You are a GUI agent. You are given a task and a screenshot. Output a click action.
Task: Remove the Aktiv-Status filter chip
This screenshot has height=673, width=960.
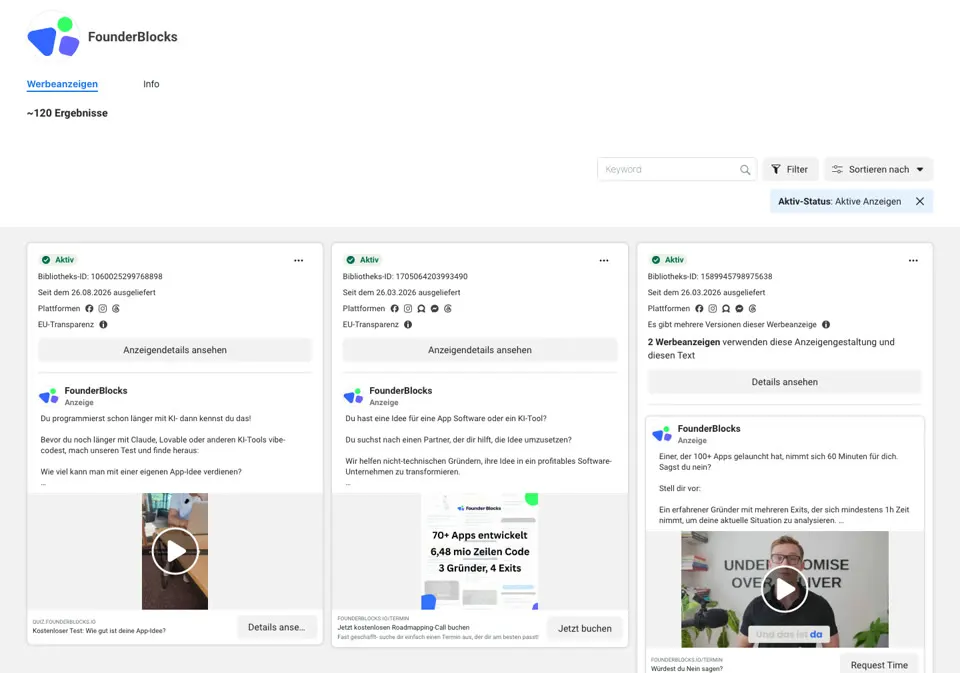[x=920, y=201]
